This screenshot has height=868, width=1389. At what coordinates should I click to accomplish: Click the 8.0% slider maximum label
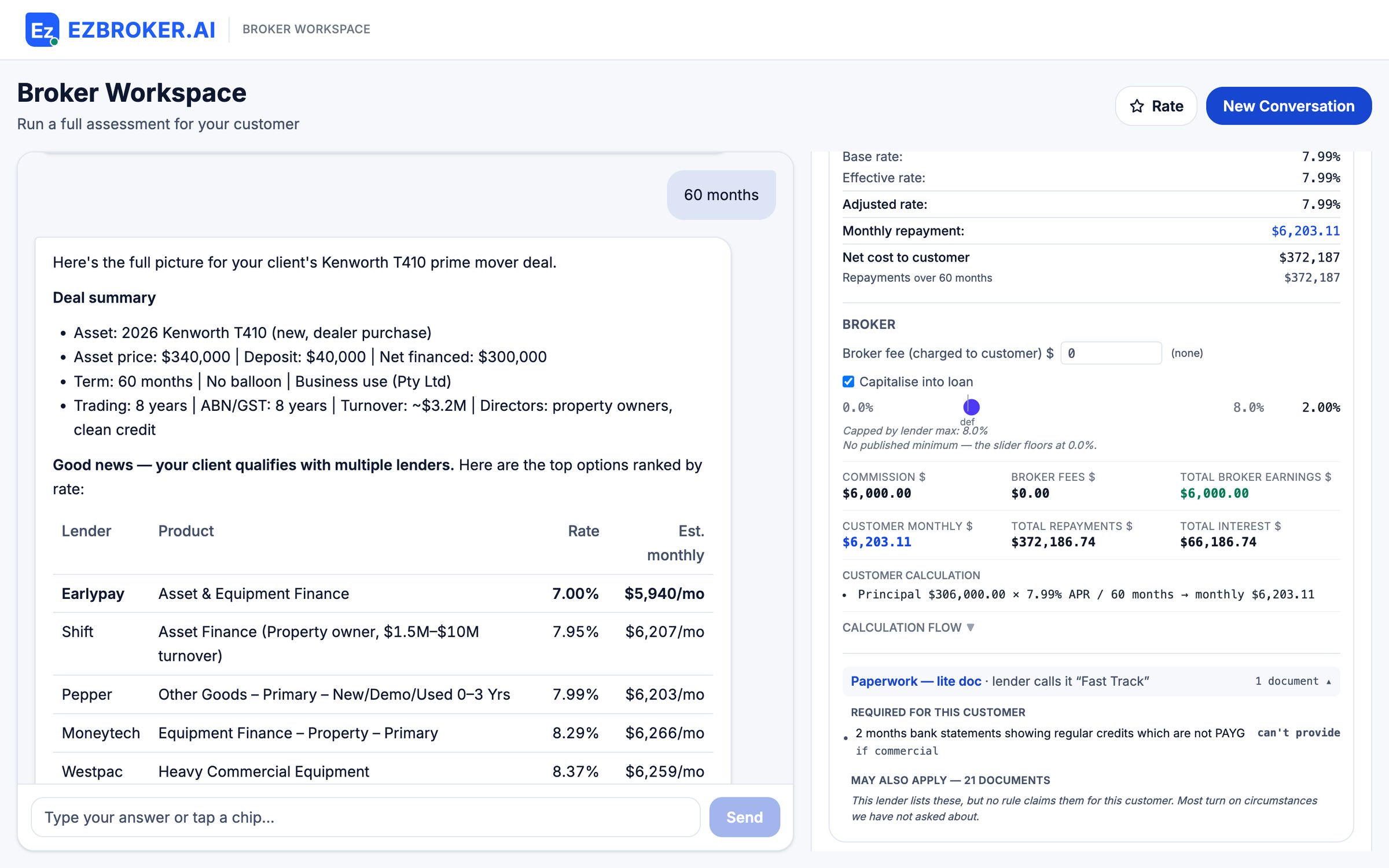[x=1248, y=407]
